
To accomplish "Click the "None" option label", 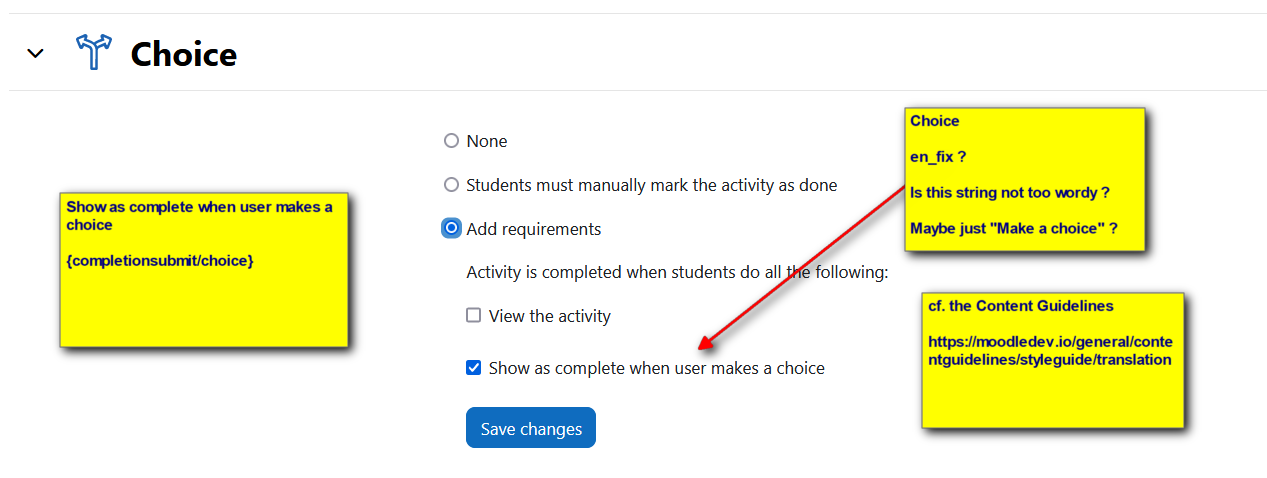I will pos(487,141).
